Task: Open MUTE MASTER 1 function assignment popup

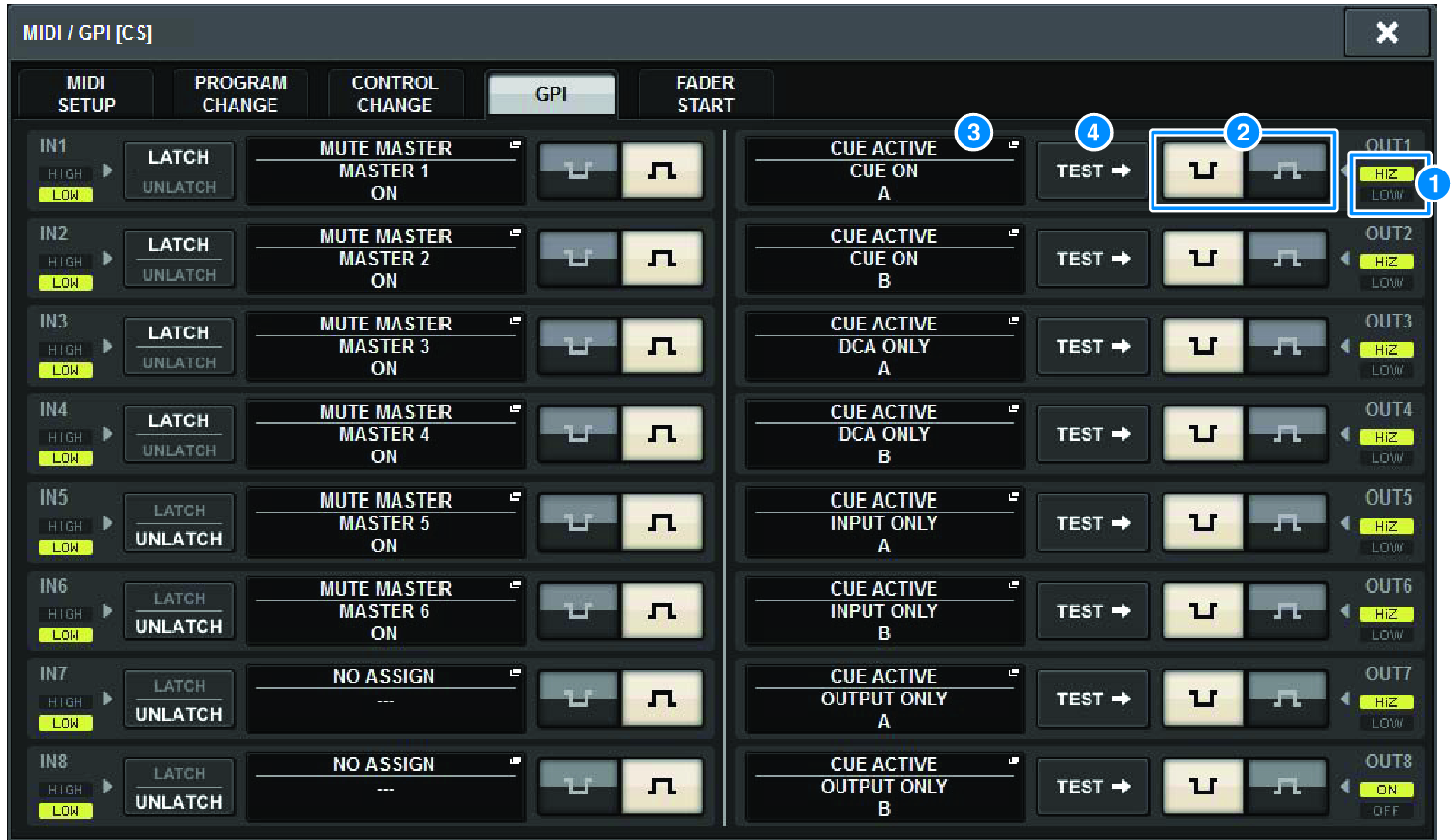Action: [386, 171]
